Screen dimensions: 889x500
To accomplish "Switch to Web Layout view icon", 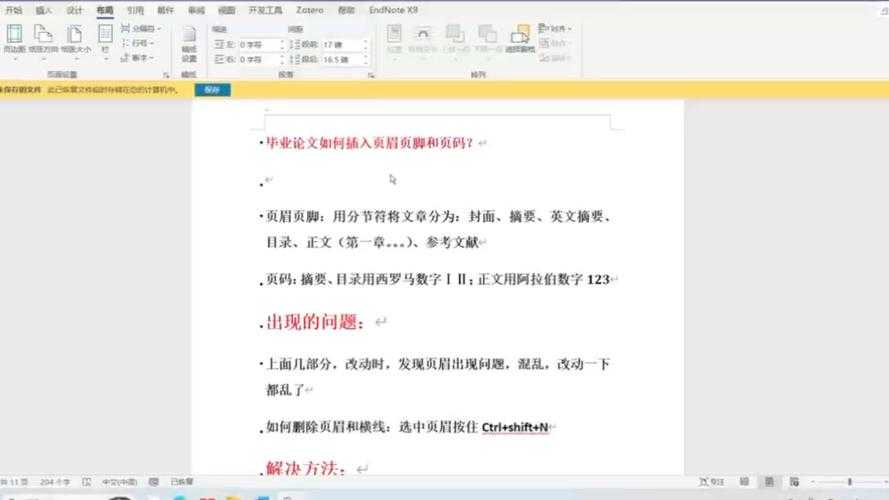I will 794,482.
